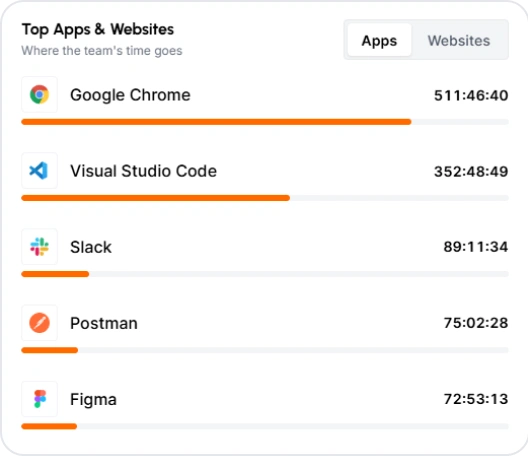This screenshot has width=528, height=456.
Task: Click the Postman usage progress bar
Action: pyautogui.click(x=265, y=350)
